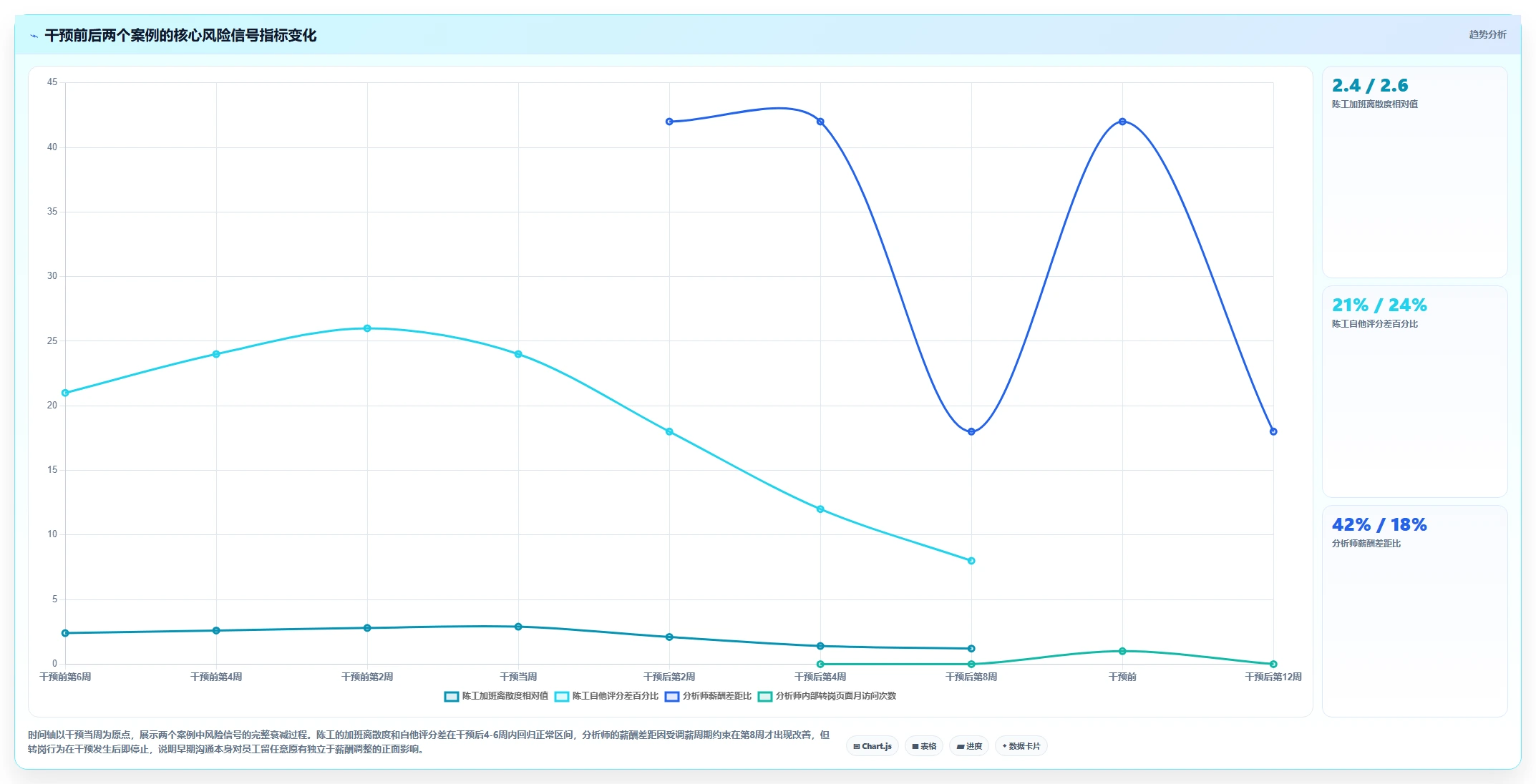Click the dark teal 加班离散度 point at 干预前第6周
Viewport: 1536px width, 784px height.
(x=65, y=633)
